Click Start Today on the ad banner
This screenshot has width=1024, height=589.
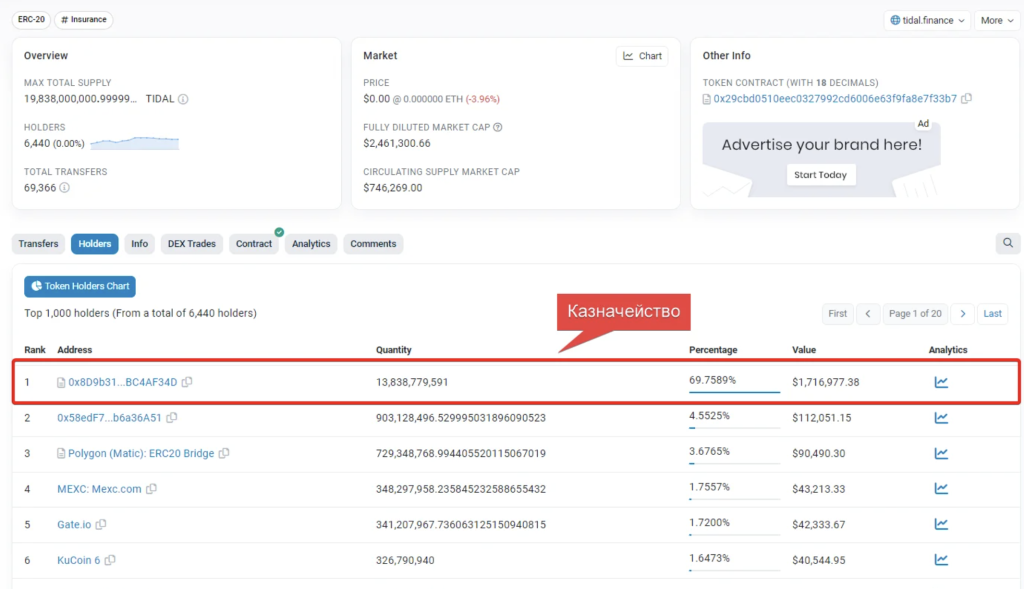click(820, 174)
